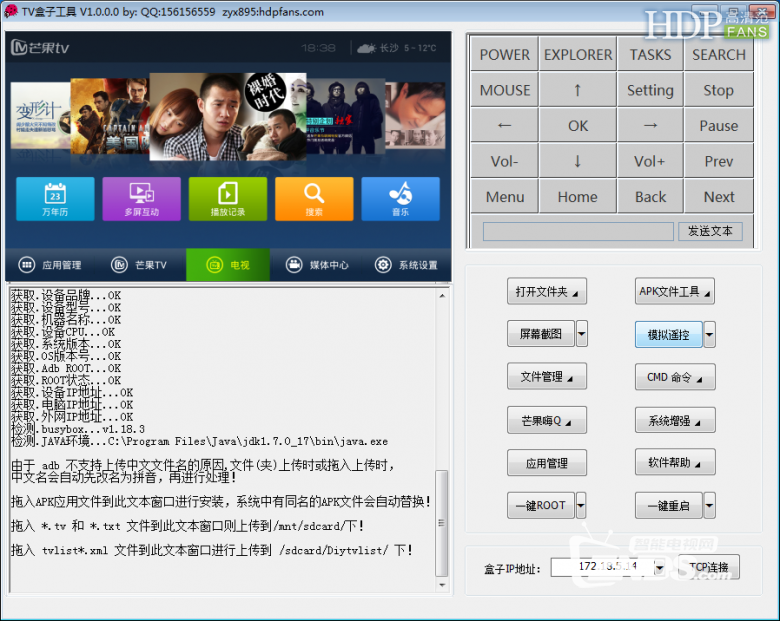
Task: Click the OK remote button
Action: pyautogui.click(x=578, y=125)
